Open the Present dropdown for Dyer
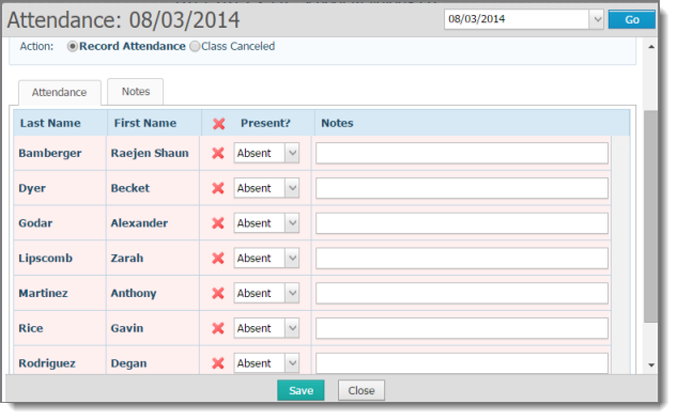 coord(266,188)
